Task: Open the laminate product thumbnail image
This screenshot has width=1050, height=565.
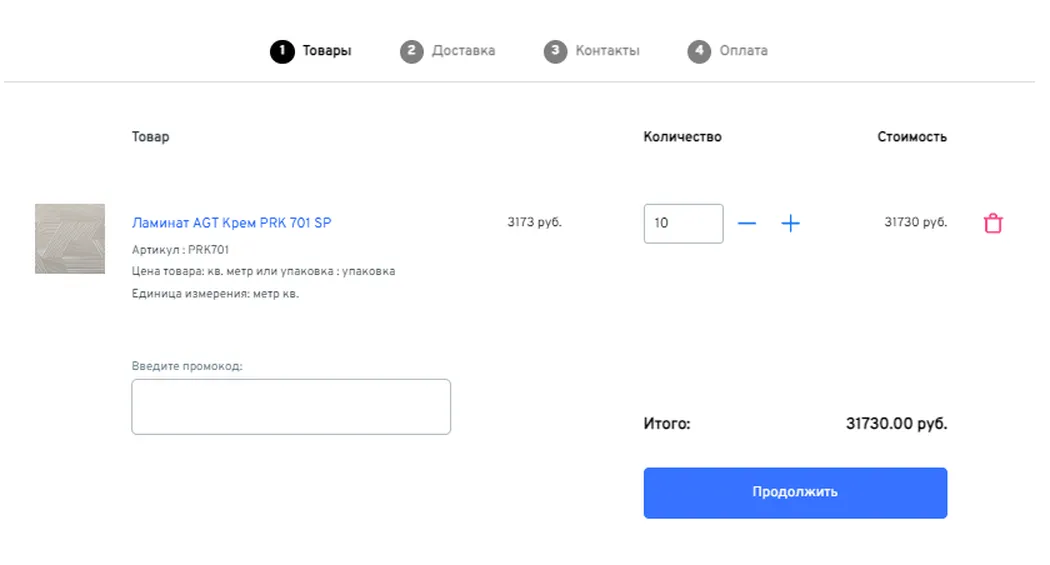Action: click(x=70, y=239)
